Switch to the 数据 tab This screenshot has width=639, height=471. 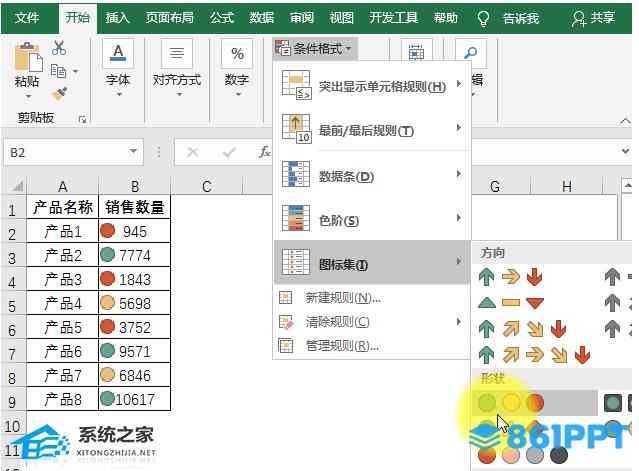click(x=262, y=18)
